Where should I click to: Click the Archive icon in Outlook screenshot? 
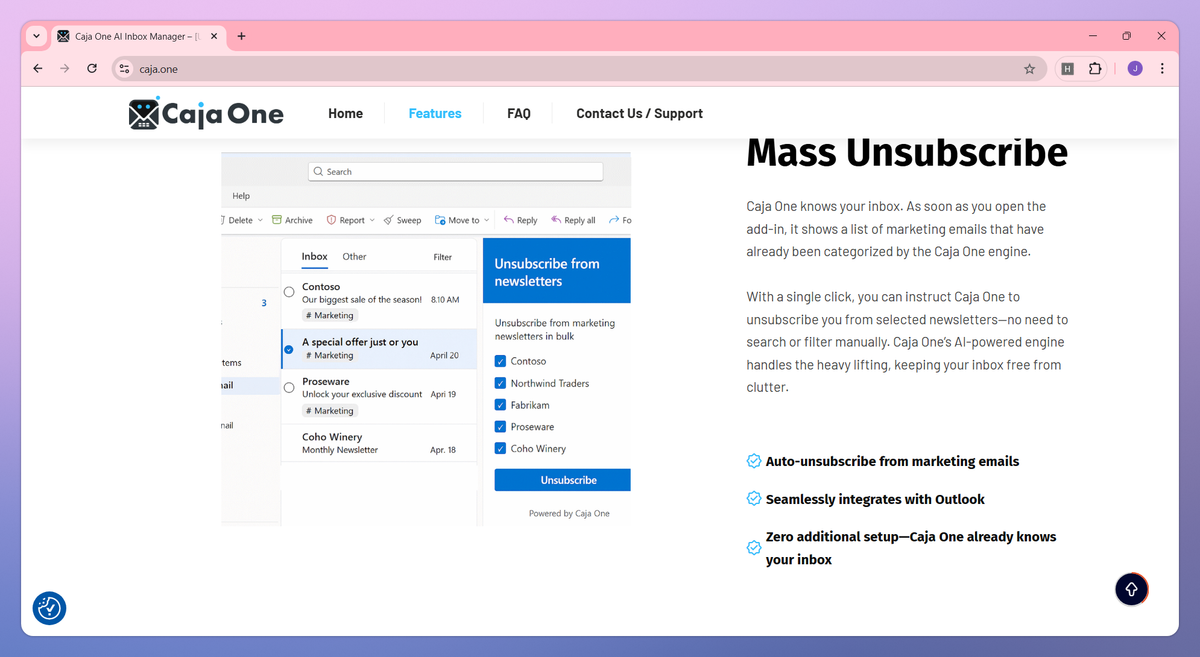277,220
